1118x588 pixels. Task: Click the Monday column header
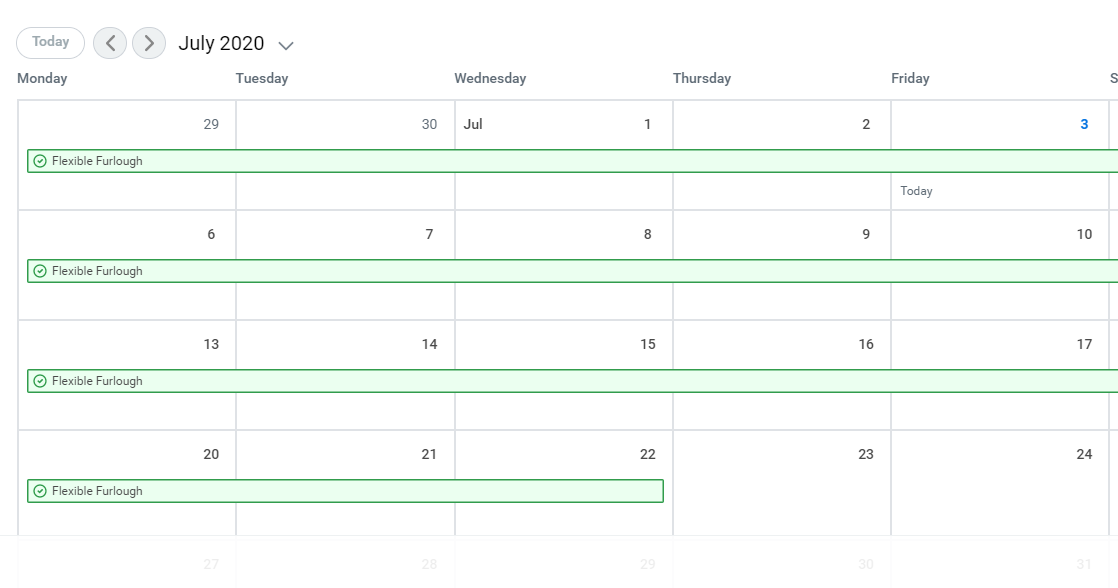42,78
